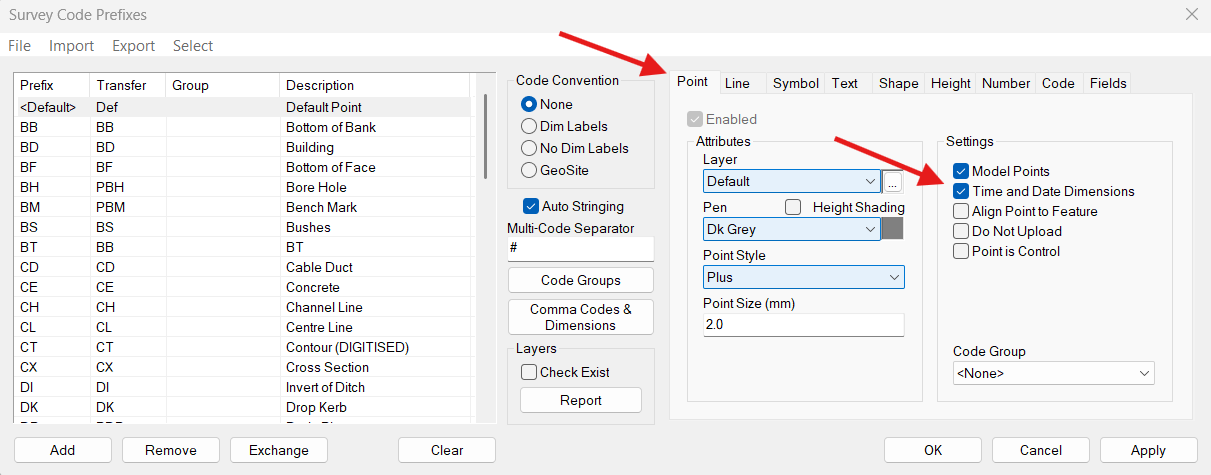Open the Point Style dropdown
The height and width of the screenshot is (475, 1211).
coord(804,277)
